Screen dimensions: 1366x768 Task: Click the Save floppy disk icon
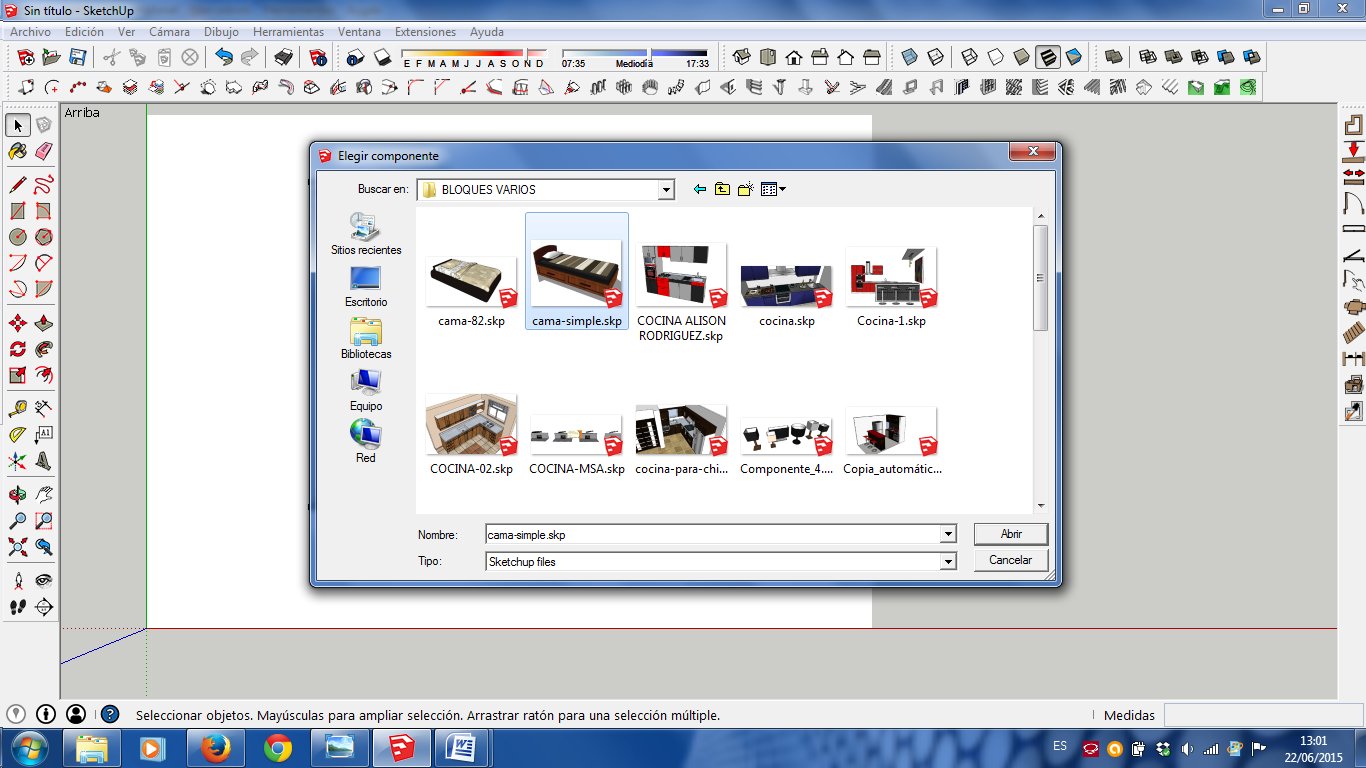(77, 57)
